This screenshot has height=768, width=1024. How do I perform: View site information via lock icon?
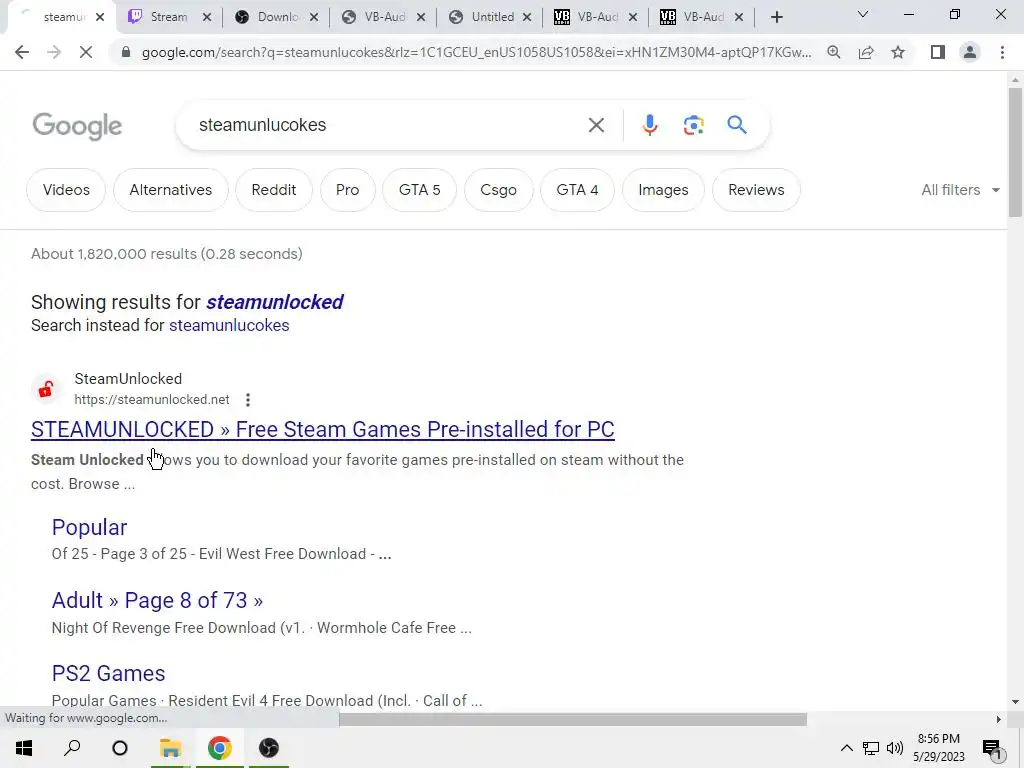point(126,52)
